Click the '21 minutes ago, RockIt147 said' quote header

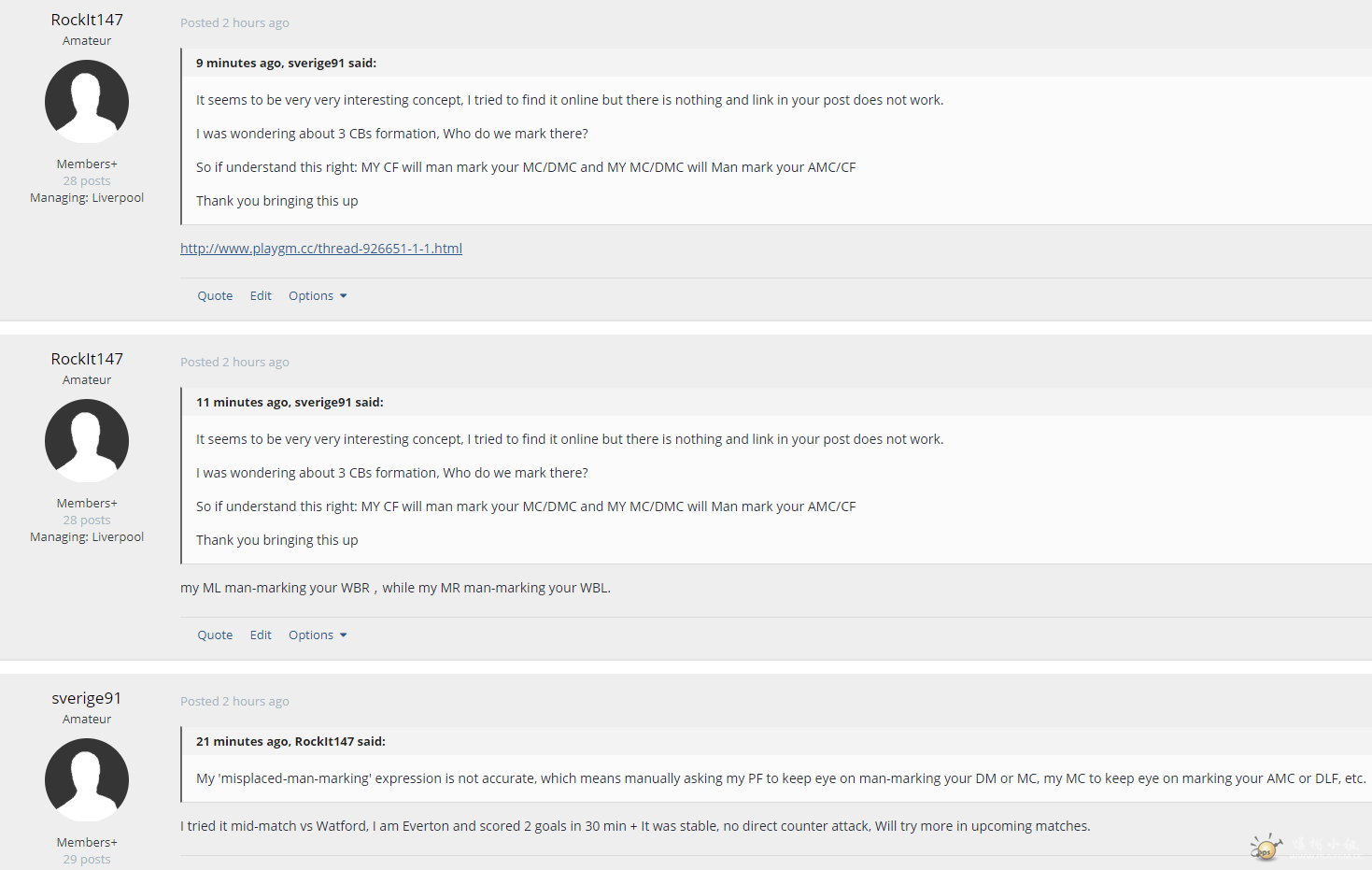(290, 742)
